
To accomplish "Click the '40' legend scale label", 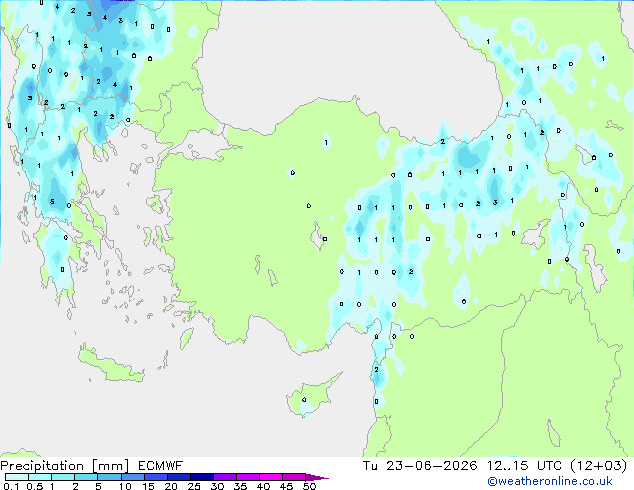I will point(263,486).
